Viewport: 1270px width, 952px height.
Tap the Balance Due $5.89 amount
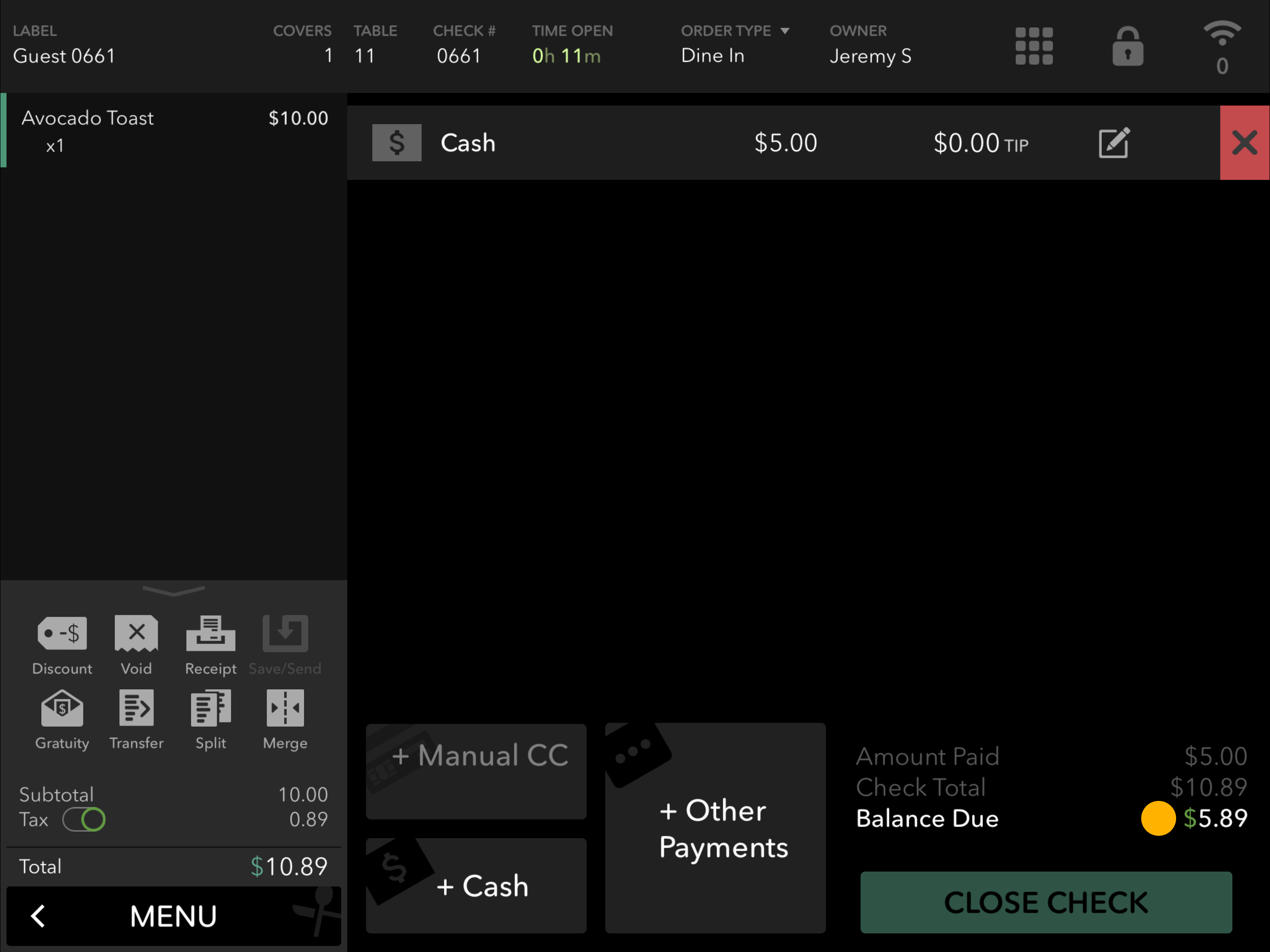[1216, 818]
